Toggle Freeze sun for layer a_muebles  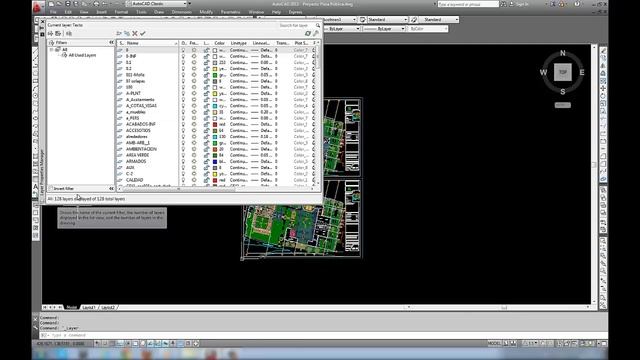(194, 112)
